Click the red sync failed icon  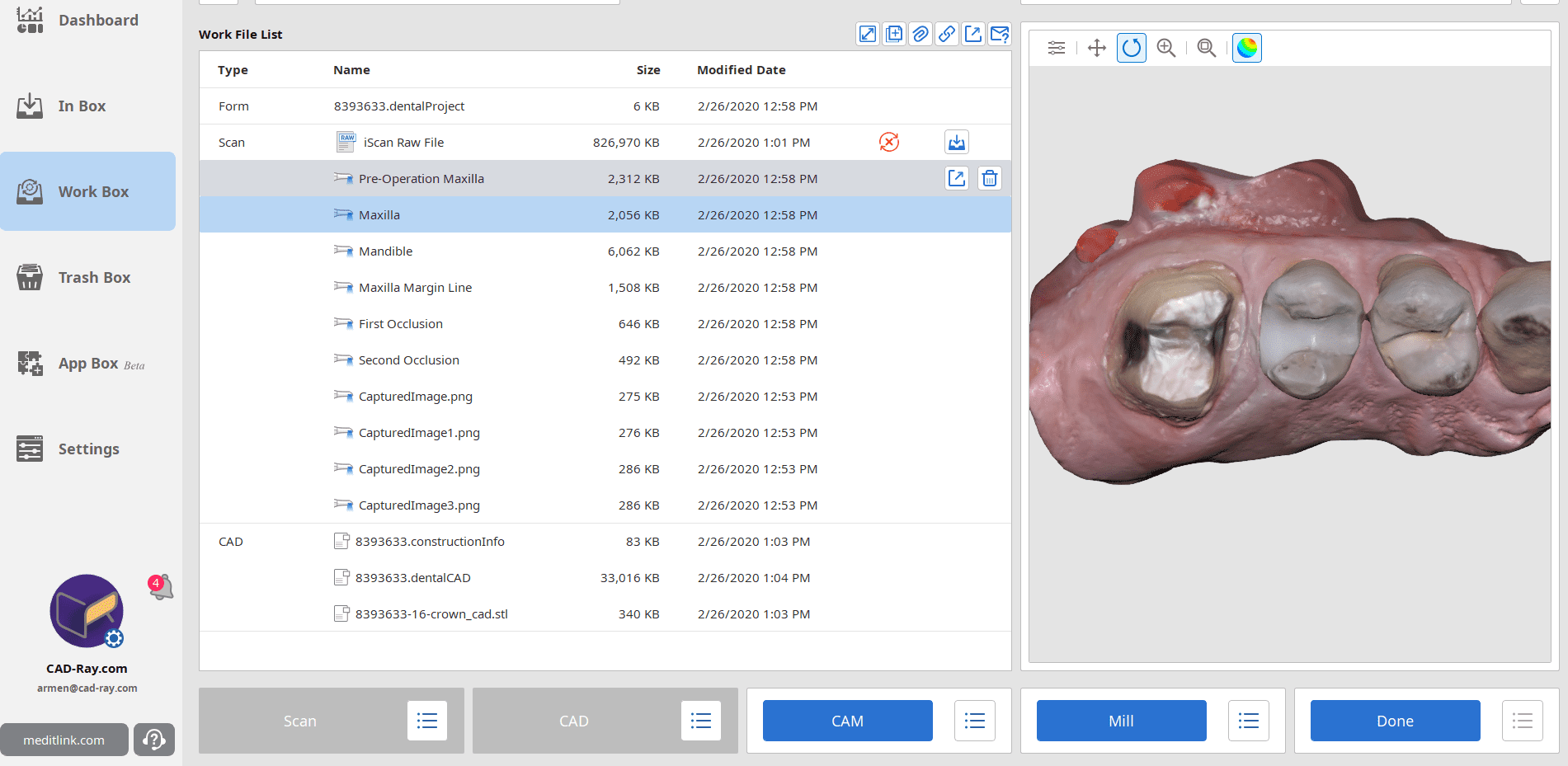click(889, 143)
